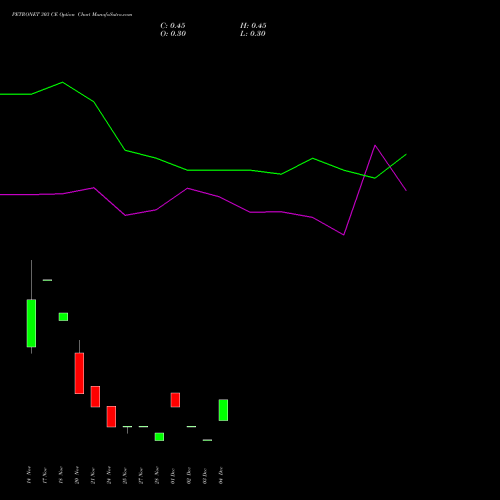Viewport: 500px width, 500px height.
Task: Click the '01 Dec' date axis label
Action: (173, 475)
